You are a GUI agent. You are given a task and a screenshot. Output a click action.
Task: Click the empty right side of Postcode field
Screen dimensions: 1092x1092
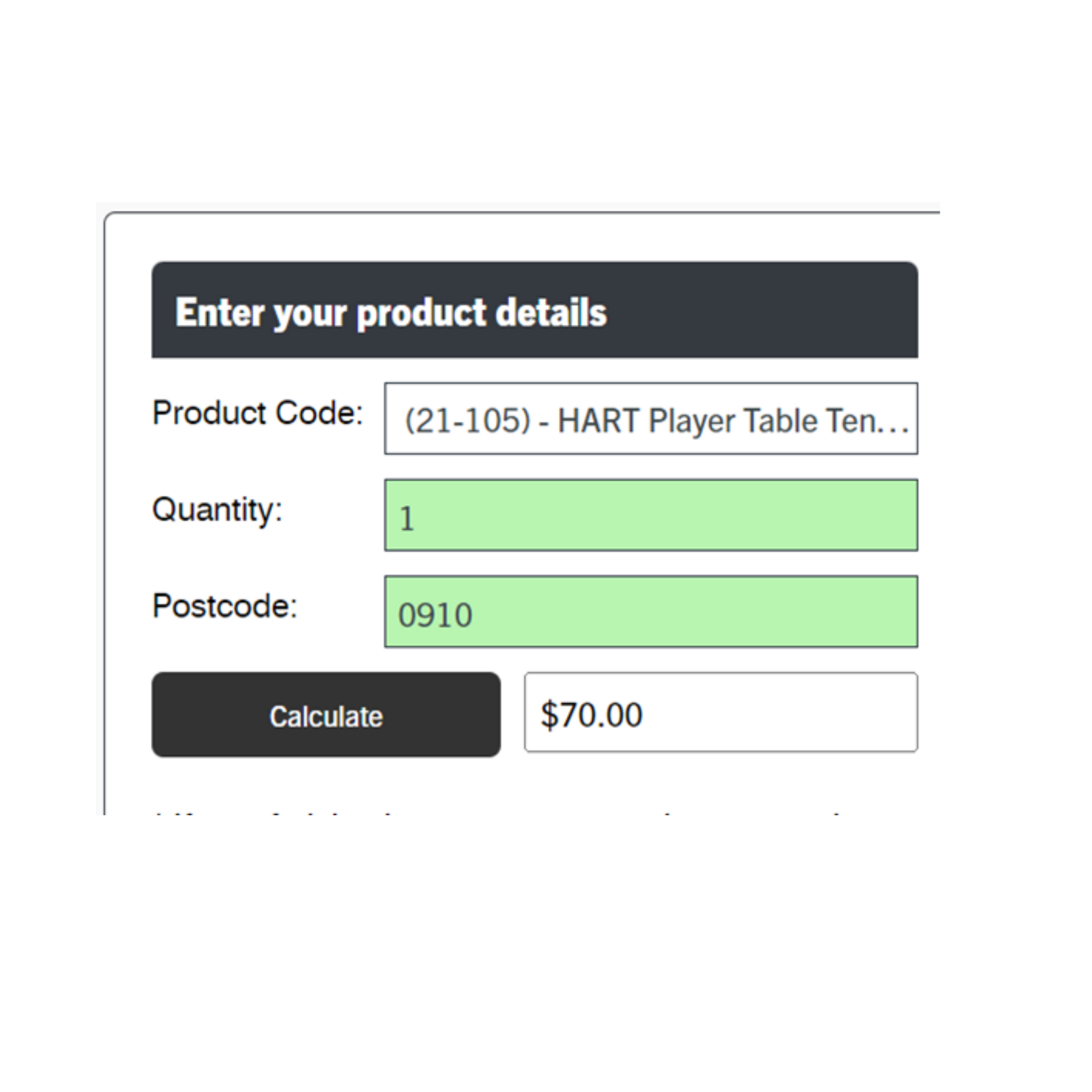pos(791,612)
